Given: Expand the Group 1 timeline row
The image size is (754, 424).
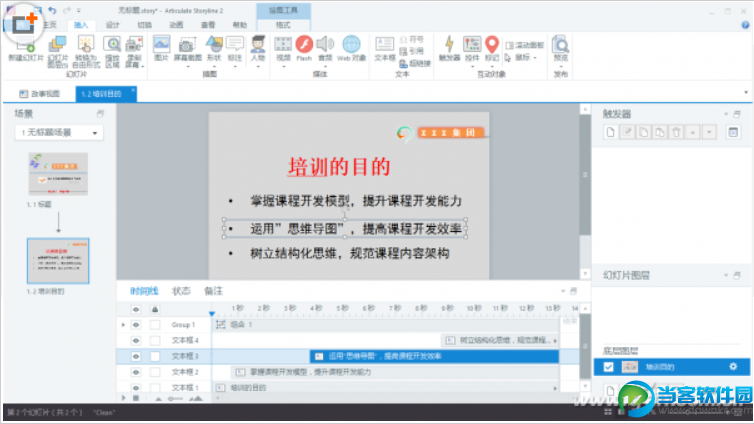Looking at the screenshot, I should coord(123,325).
